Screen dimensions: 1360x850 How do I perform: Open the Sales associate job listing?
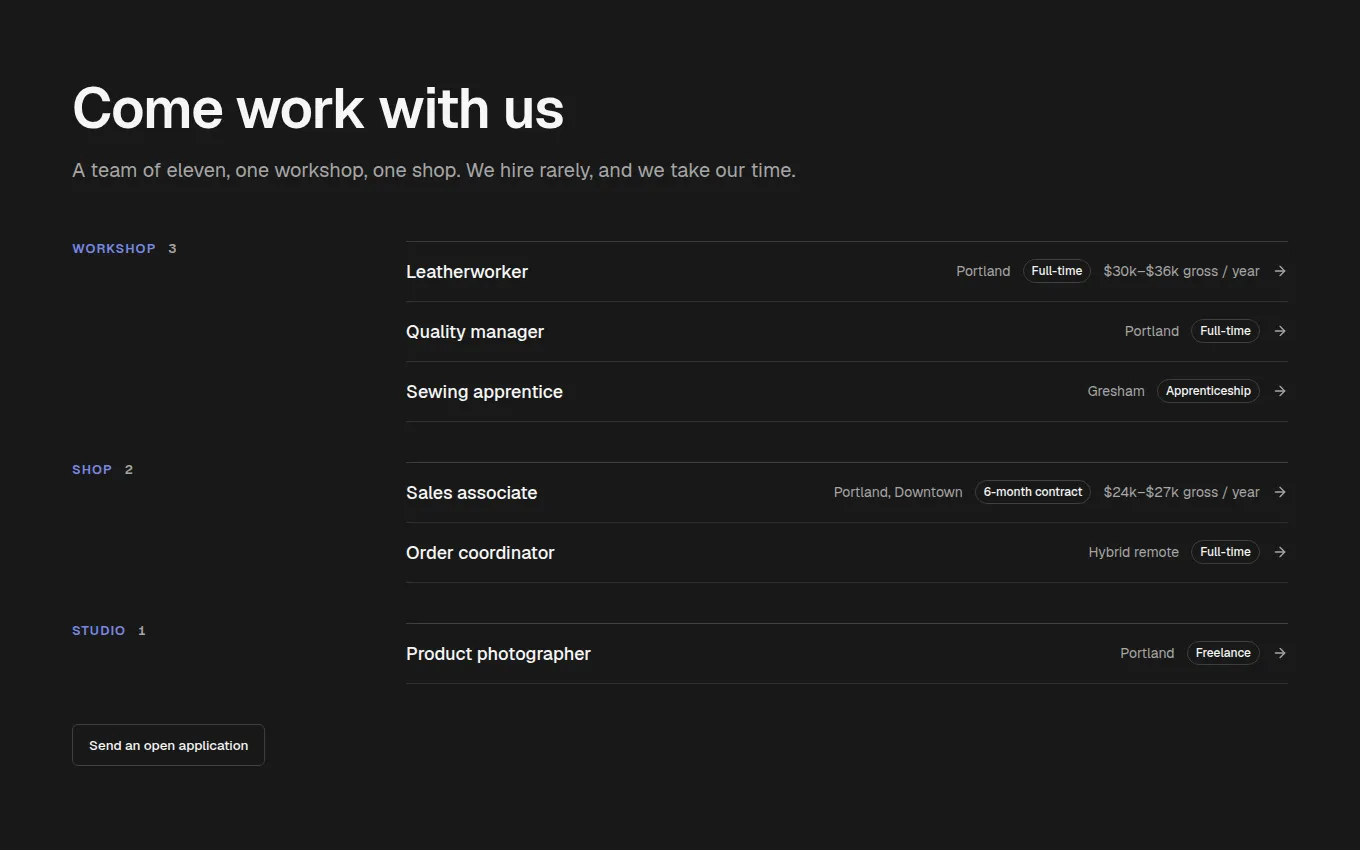pyautogui.click(x=847, y=492)
